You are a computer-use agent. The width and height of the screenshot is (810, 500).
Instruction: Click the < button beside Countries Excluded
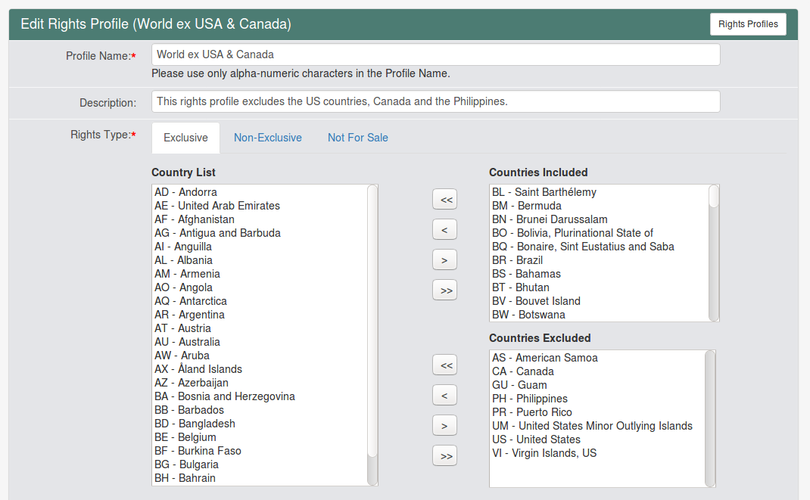pyautogui.click(x=445, y=396)
